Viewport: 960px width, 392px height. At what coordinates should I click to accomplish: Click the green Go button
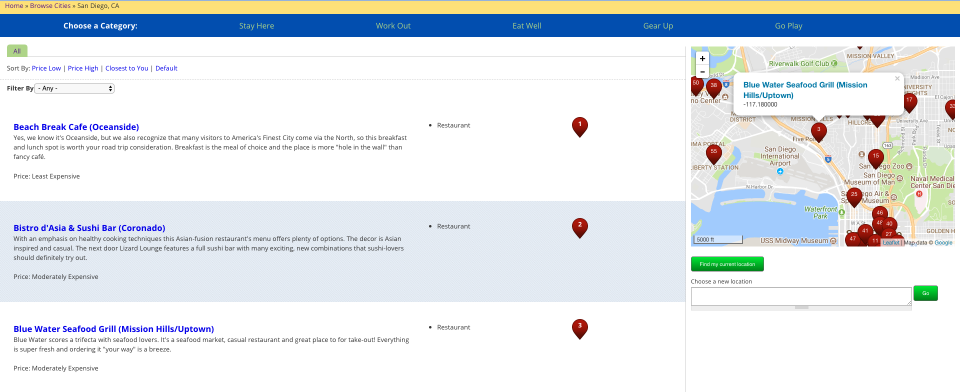[926, 293]
